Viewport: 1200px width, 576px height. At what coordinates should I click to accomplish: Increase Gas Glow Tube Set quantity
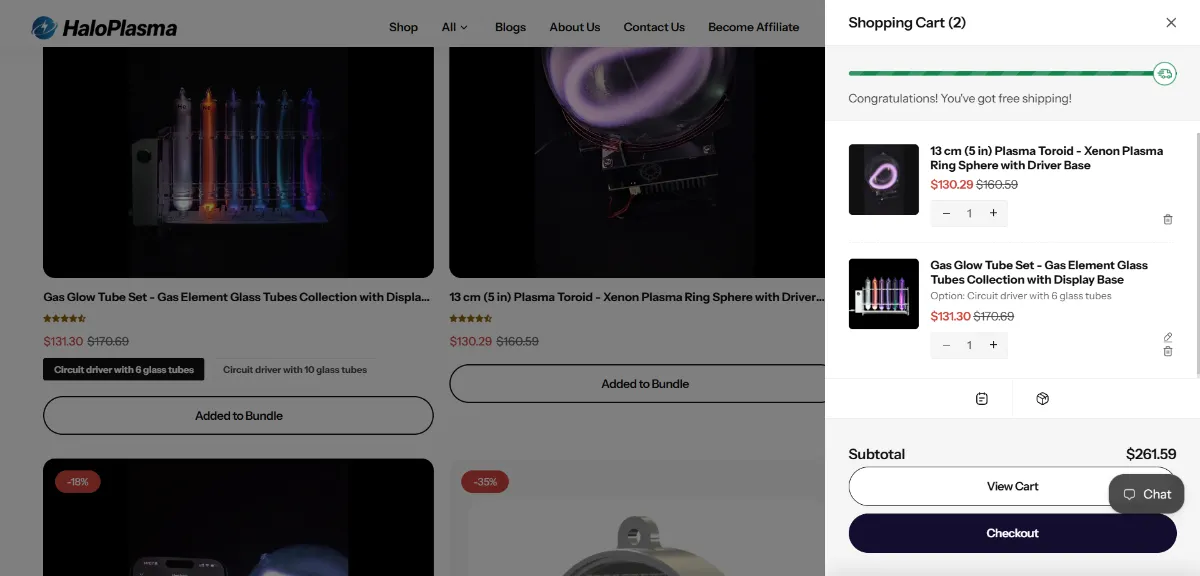[993, 345]
